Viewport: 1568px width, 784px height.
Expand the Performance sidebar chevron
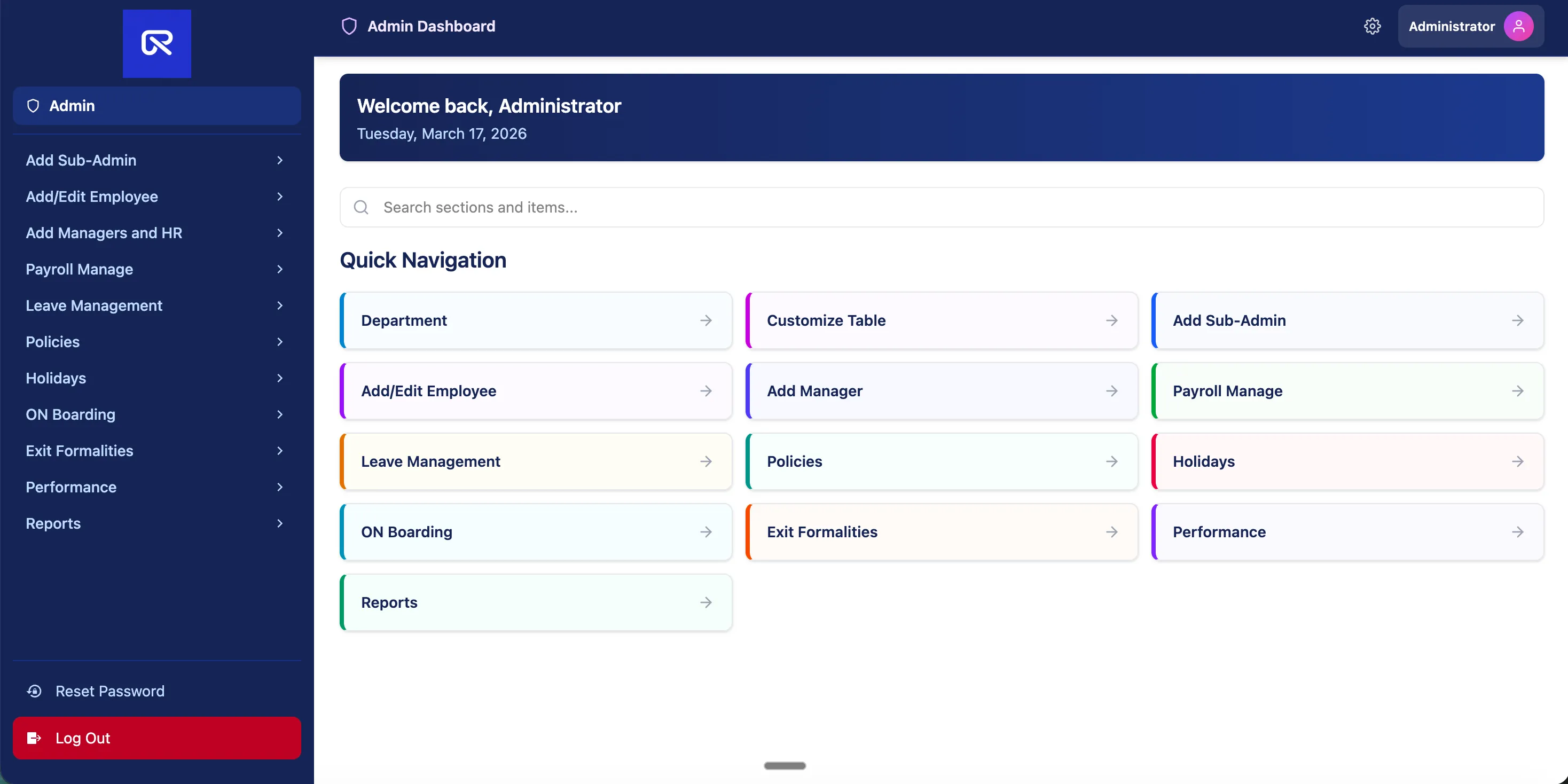(280, 487)
